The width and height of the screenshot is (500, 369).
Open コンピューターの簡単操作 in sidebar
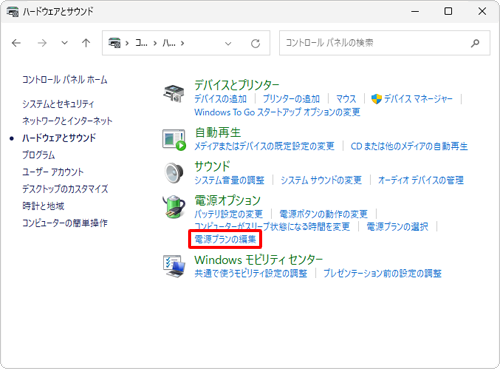(65, 223)
